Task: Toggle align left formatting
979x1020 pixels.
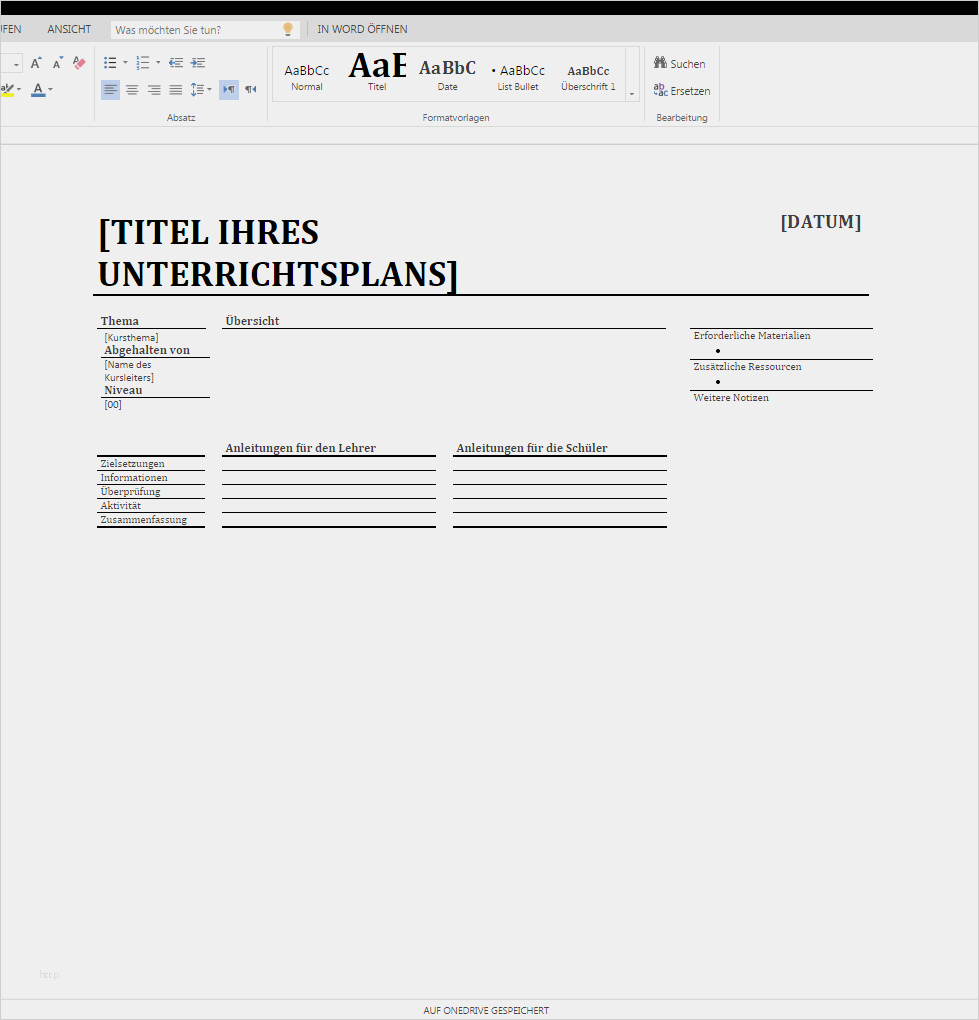Action: [110, 89]
